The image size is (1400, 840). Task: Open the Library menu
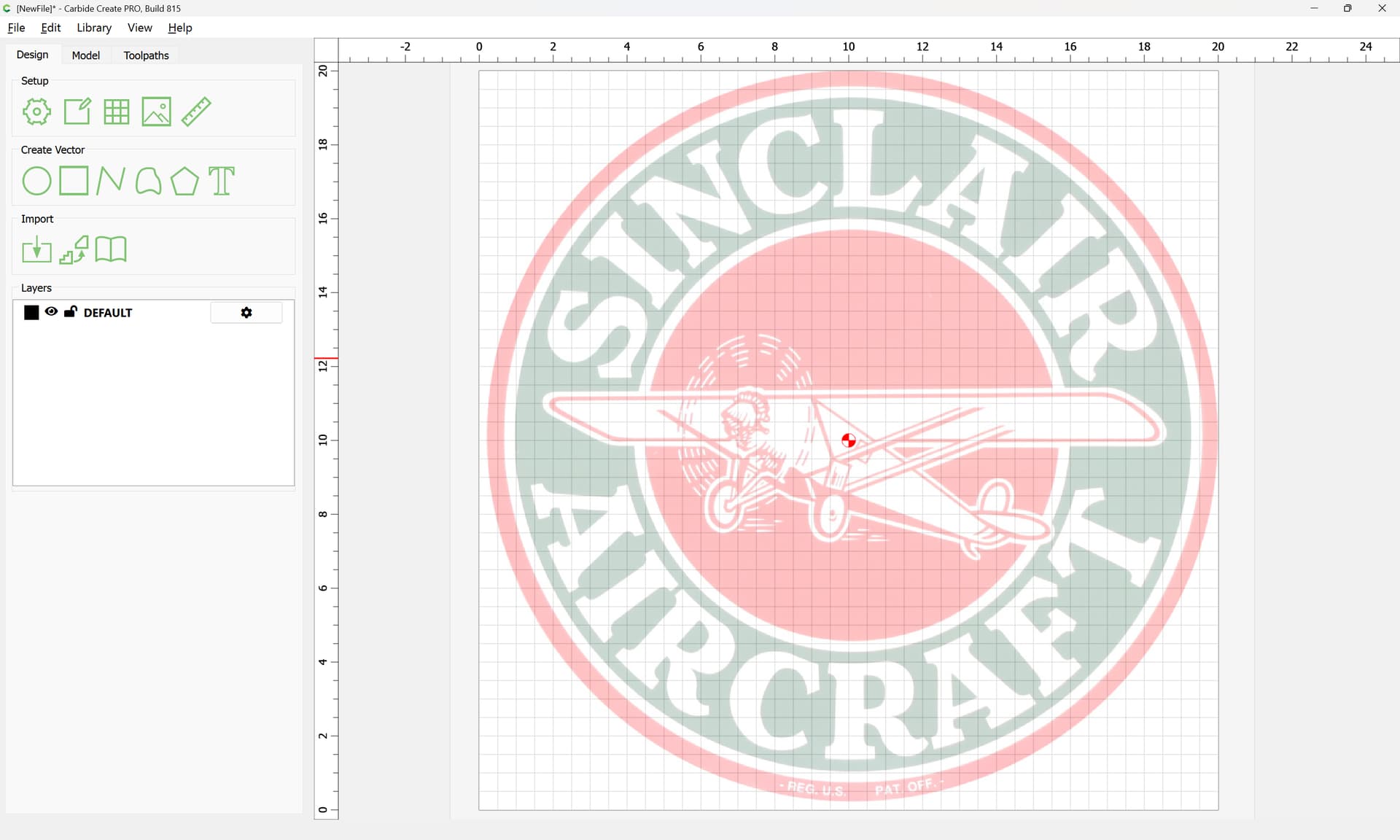click(94, 28)
